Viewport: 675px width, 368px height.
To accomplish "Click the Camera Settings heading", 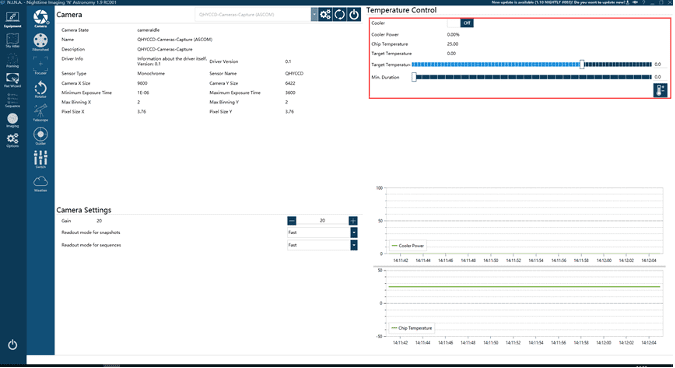I will click(x=84, y=210).
